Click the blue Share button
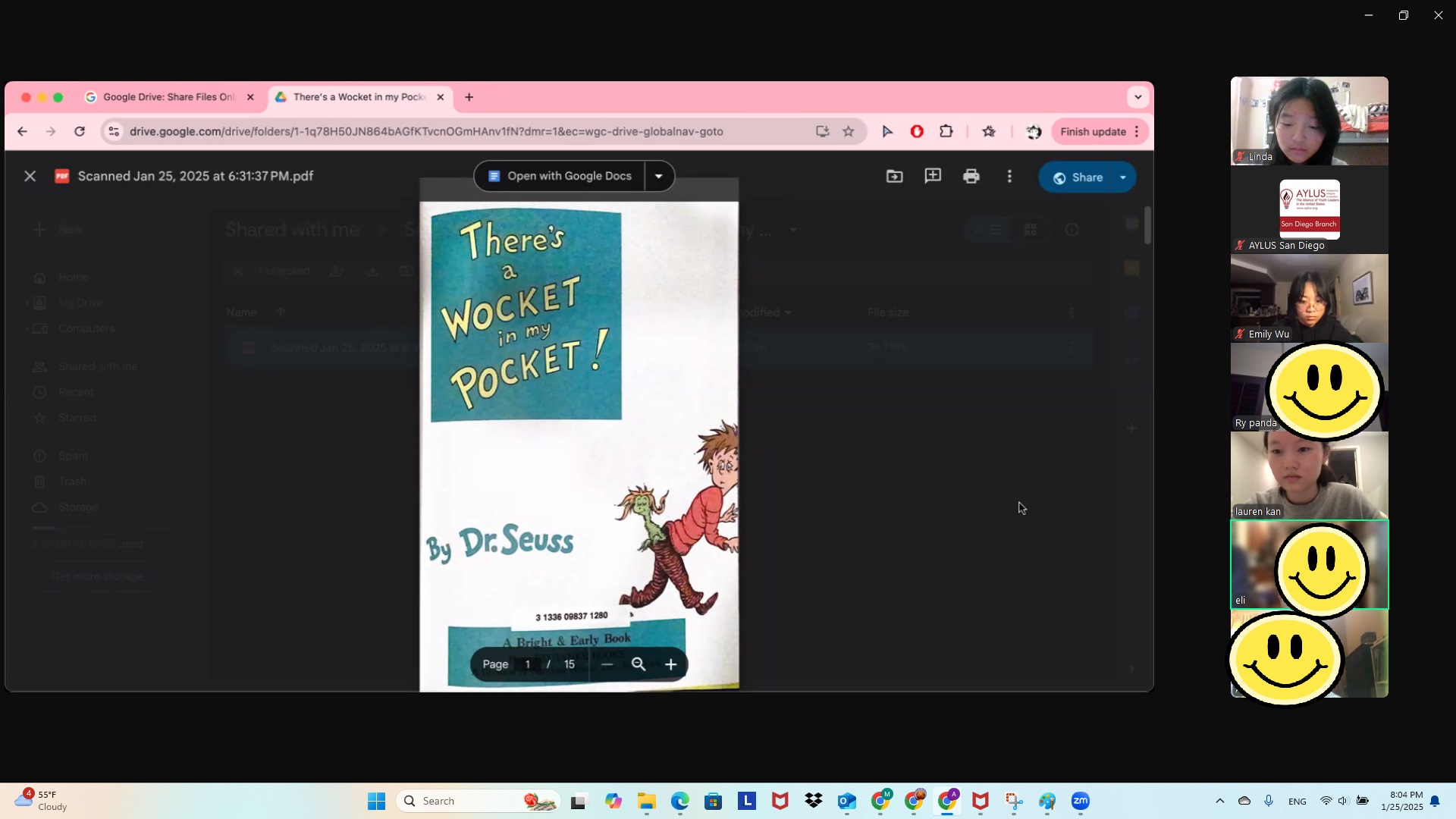Image resolution: width=1456 pixels, height=819 pixels. pyautogui.click(x=1077, y=177)
